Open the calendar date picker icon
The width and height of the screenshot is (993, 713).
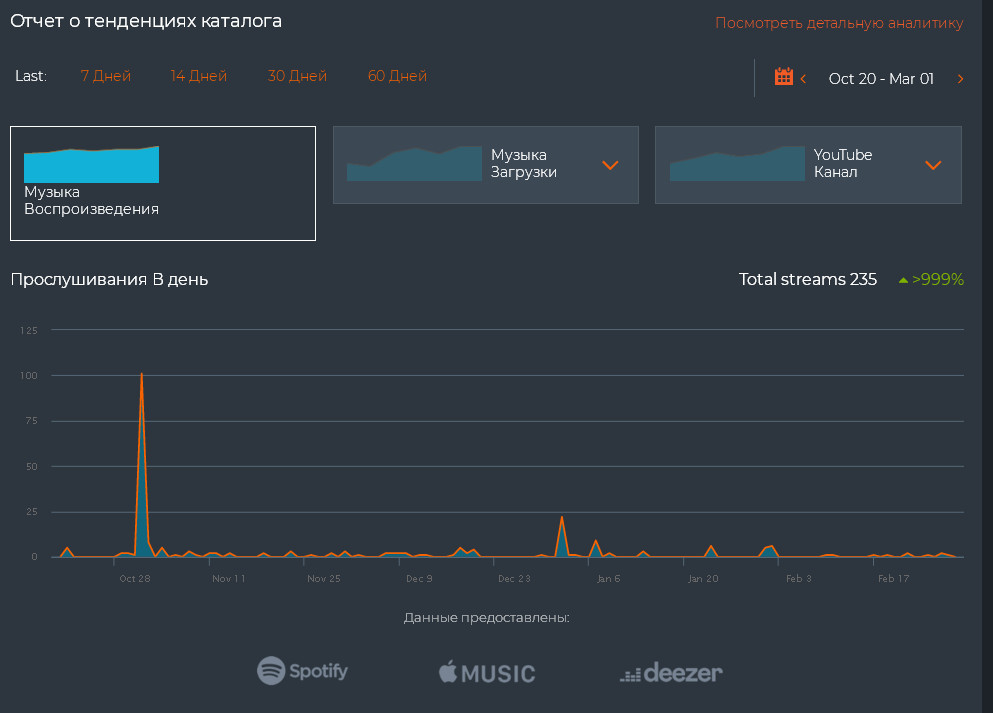point(783,77)
